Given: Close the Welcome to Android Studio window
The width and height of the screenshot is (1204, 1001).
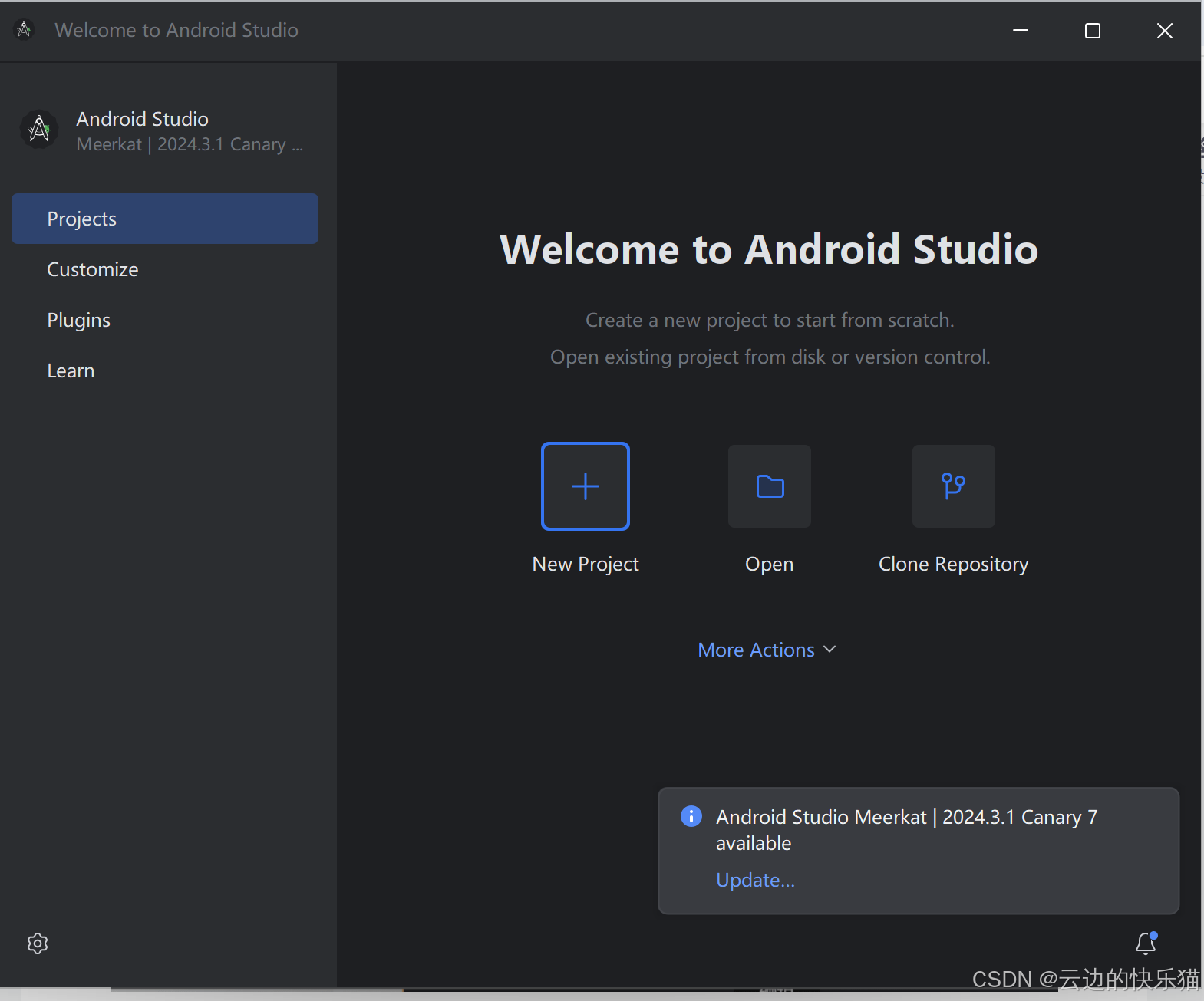Looking at the screenshot, I should (x=1165, y=30).
